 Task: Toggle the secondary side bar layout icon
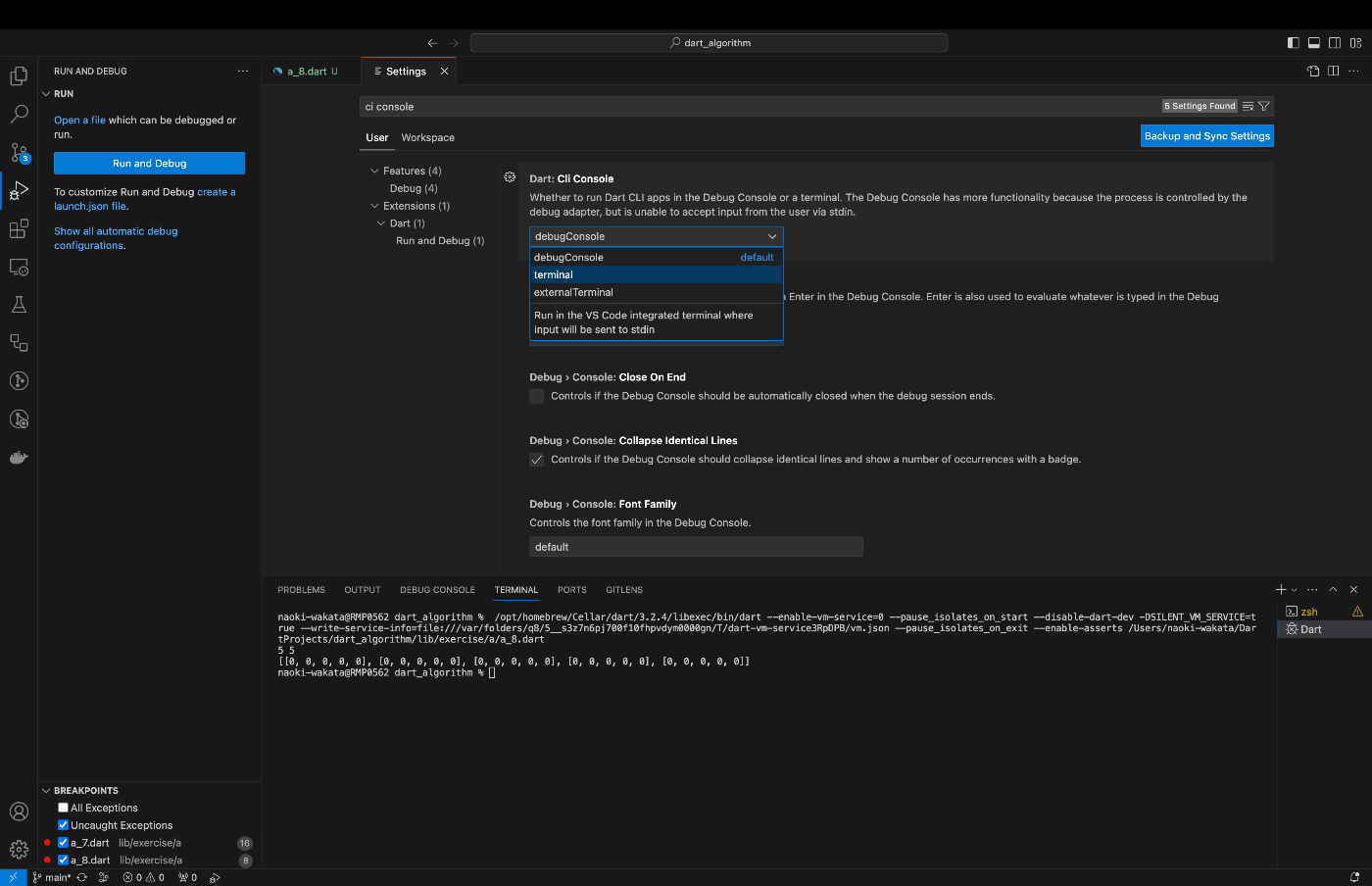pyautogui.click(x=1335, y=43)
